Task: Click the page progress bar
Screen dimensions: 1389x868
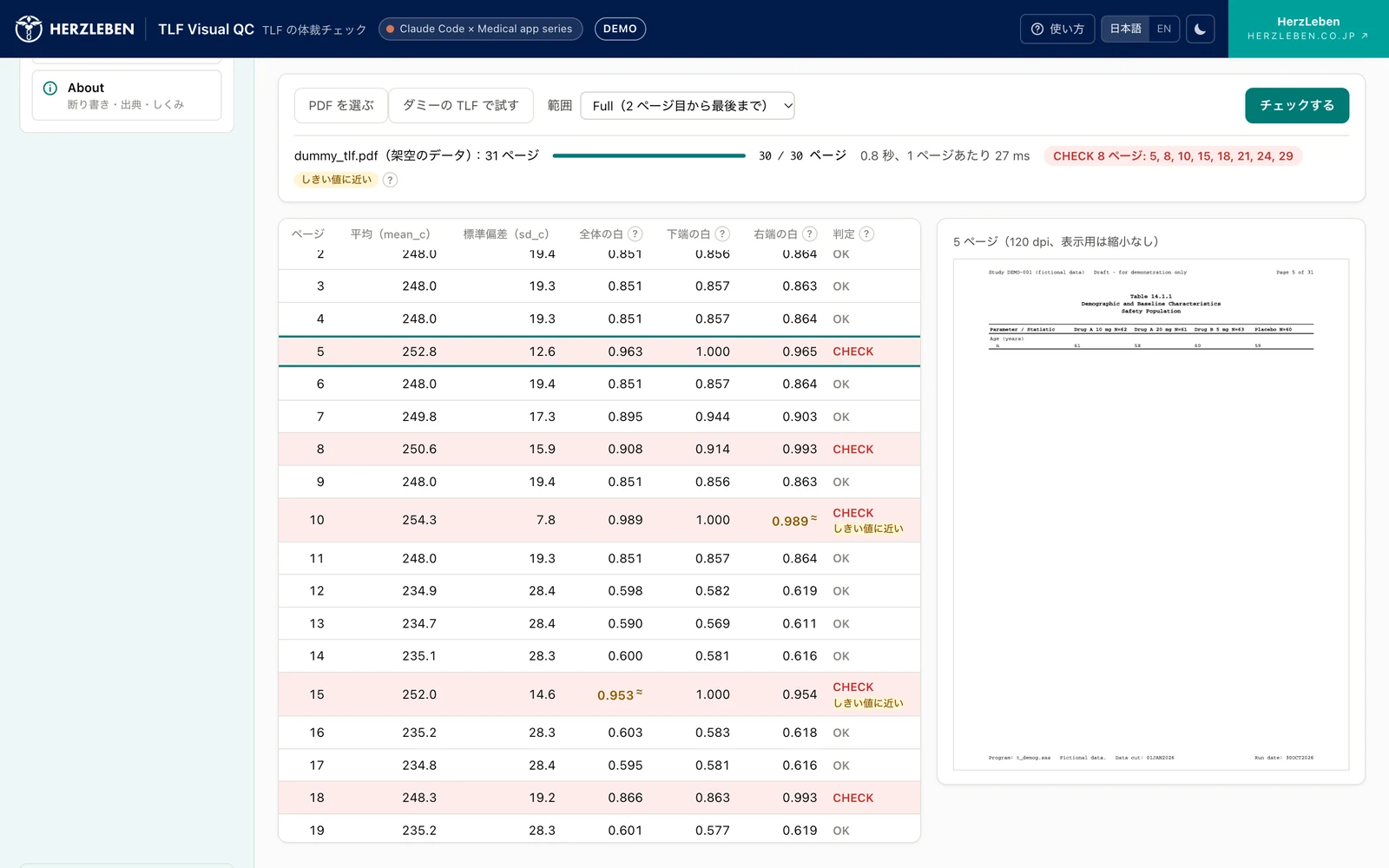Action: (648, 155)
